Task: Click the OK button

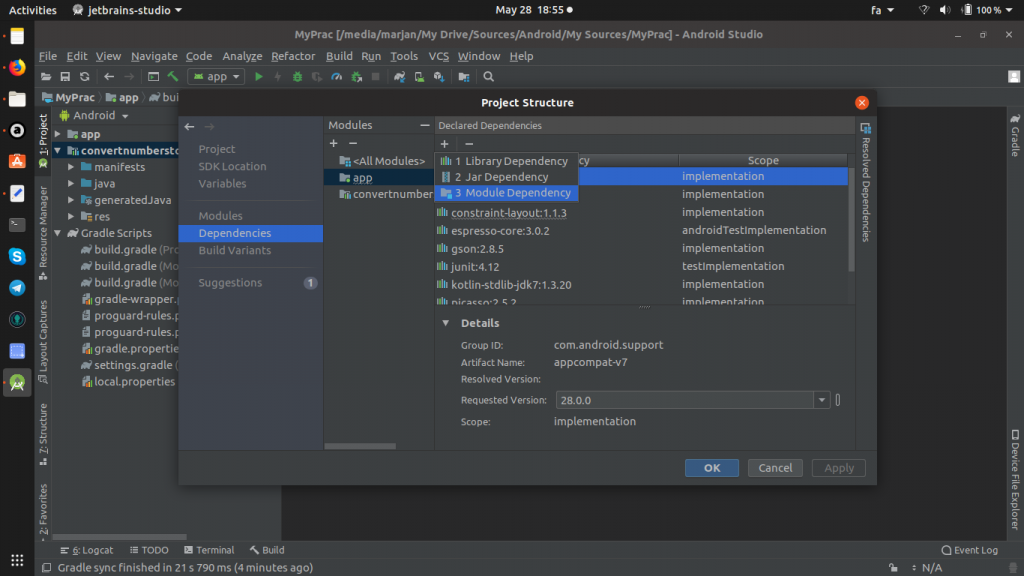Action: click(712, 468)
